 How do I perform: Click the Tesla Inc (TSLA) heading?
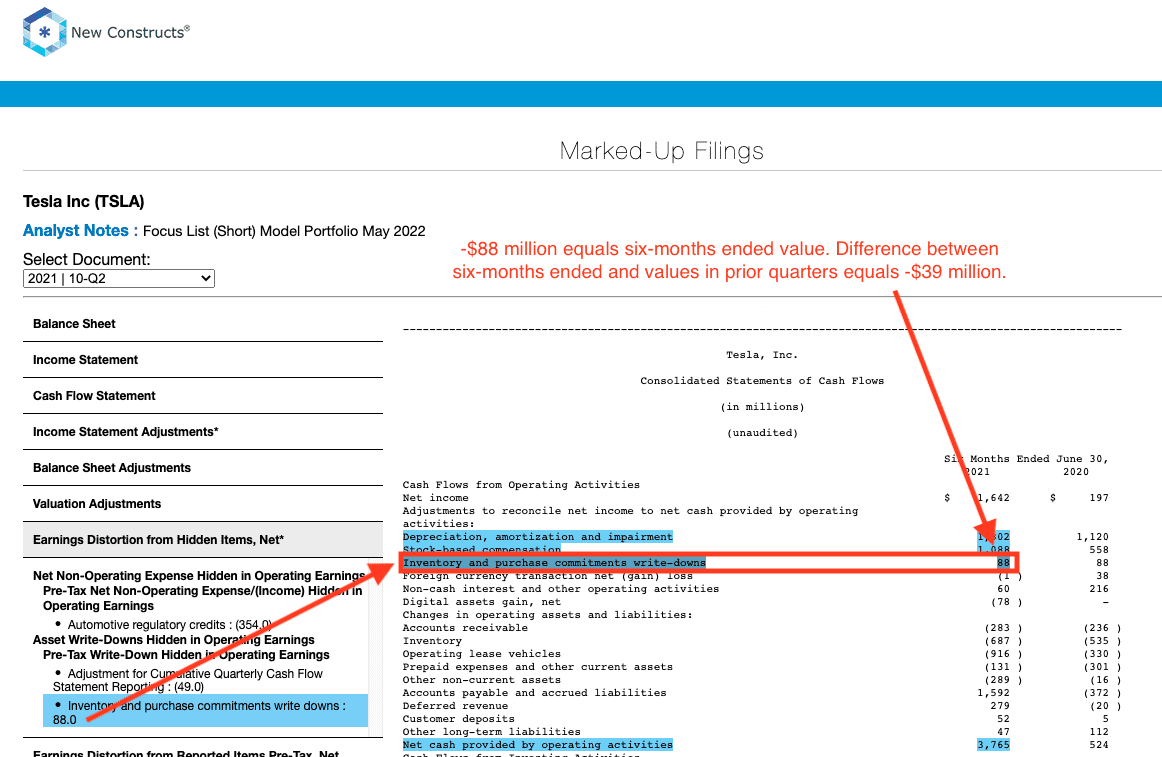tap(84, 202)
